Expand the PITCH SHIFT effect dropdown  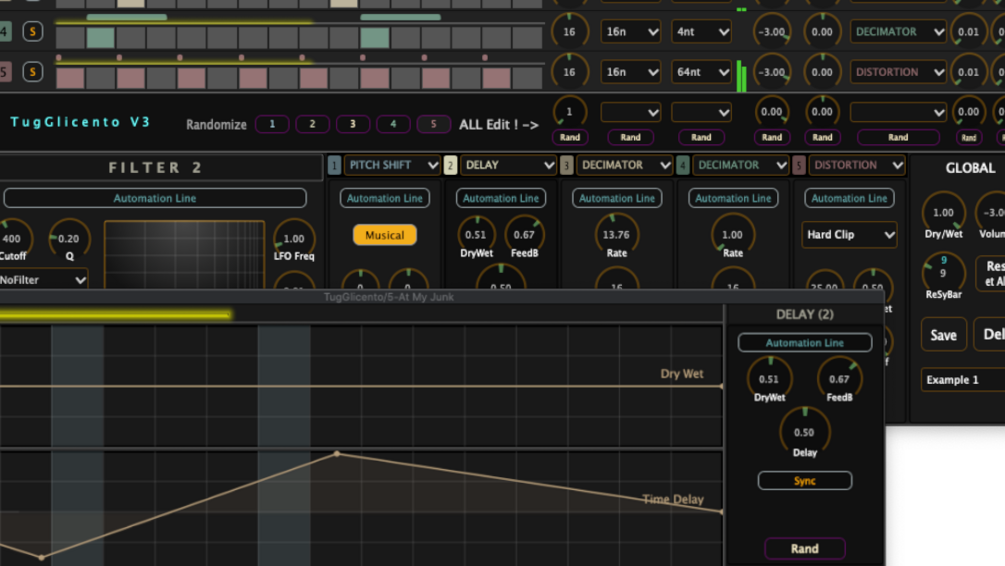point(392,165)
